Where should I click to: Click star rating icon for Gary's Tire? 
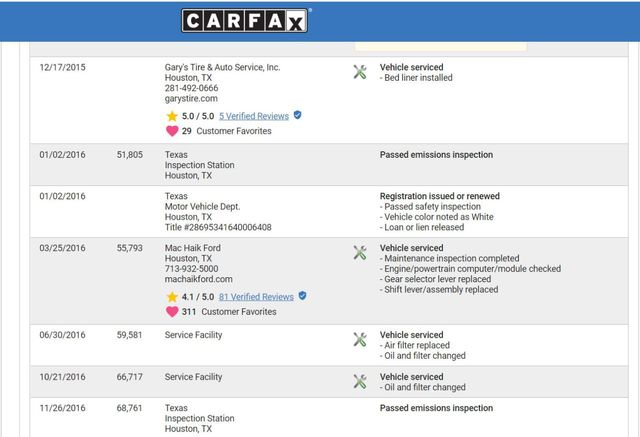(x=172, y=116)
